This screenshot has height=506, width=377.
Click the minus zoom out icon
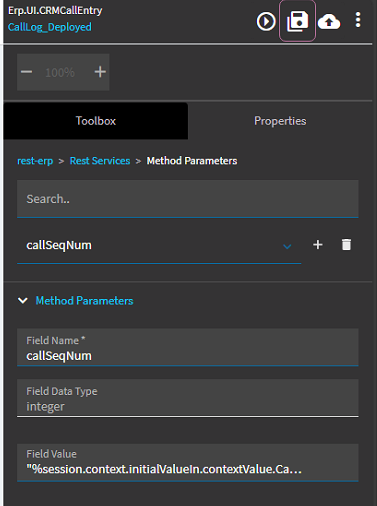(27, 72)
